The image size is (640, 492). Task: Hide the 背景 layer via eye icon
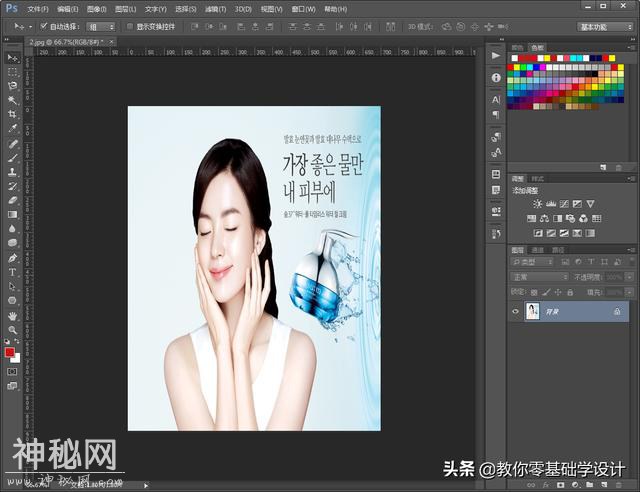[x=516, y=312]
